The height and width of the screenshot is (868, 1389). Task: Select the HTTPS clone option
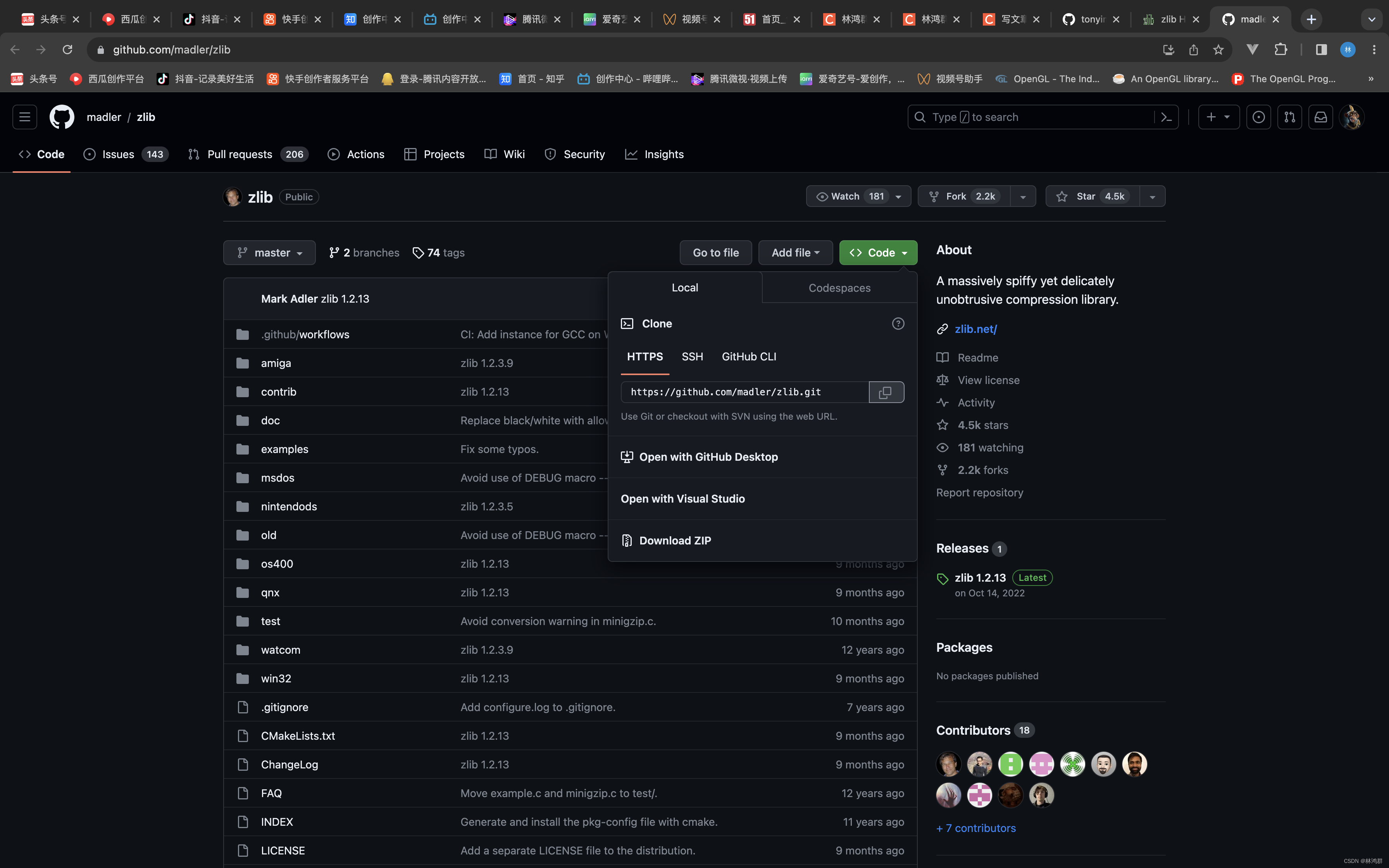pos(645,357)
